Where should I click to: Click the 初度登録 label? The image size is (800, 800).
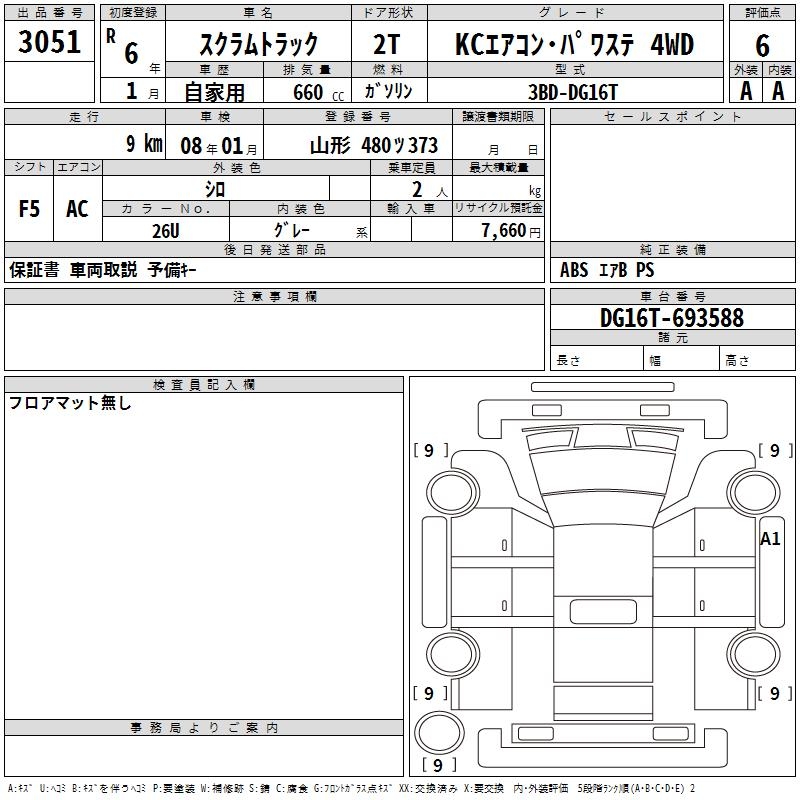click(x=133, y=13)
